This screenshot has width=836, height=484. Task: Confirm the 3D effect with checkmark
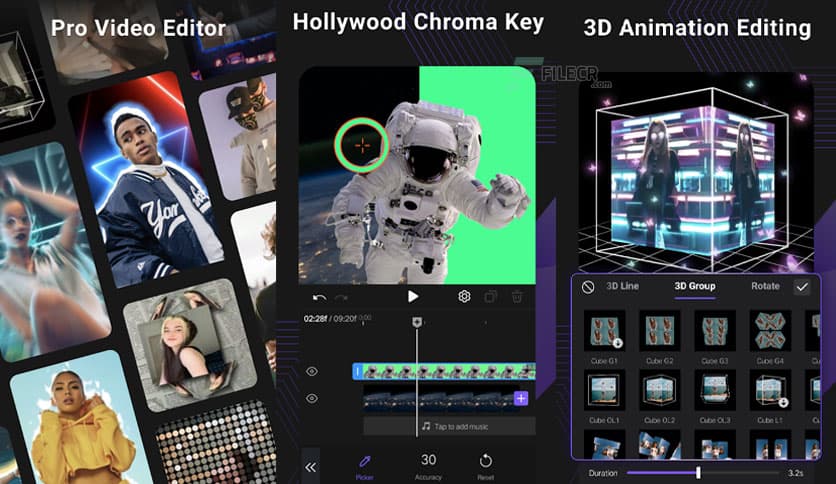pos(802,287)
